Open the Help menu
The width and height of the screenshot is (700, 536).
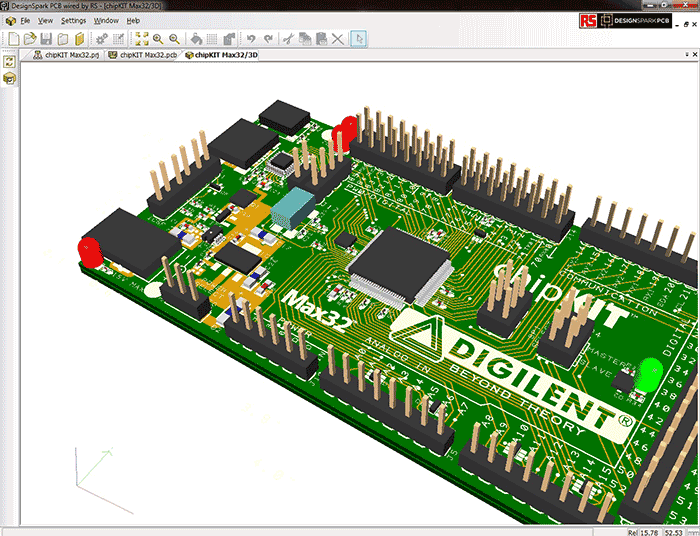[133, 21]
